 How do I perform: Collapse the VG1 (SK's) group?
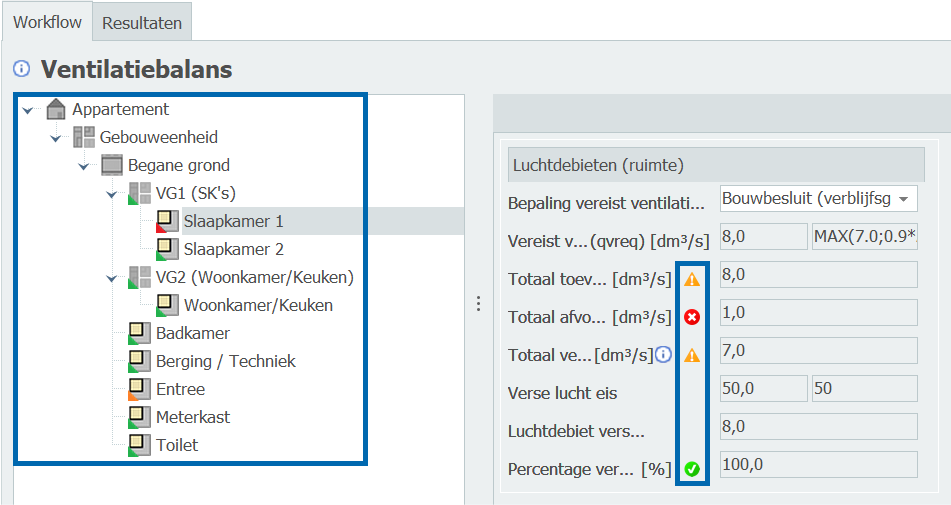coord(111,194)
